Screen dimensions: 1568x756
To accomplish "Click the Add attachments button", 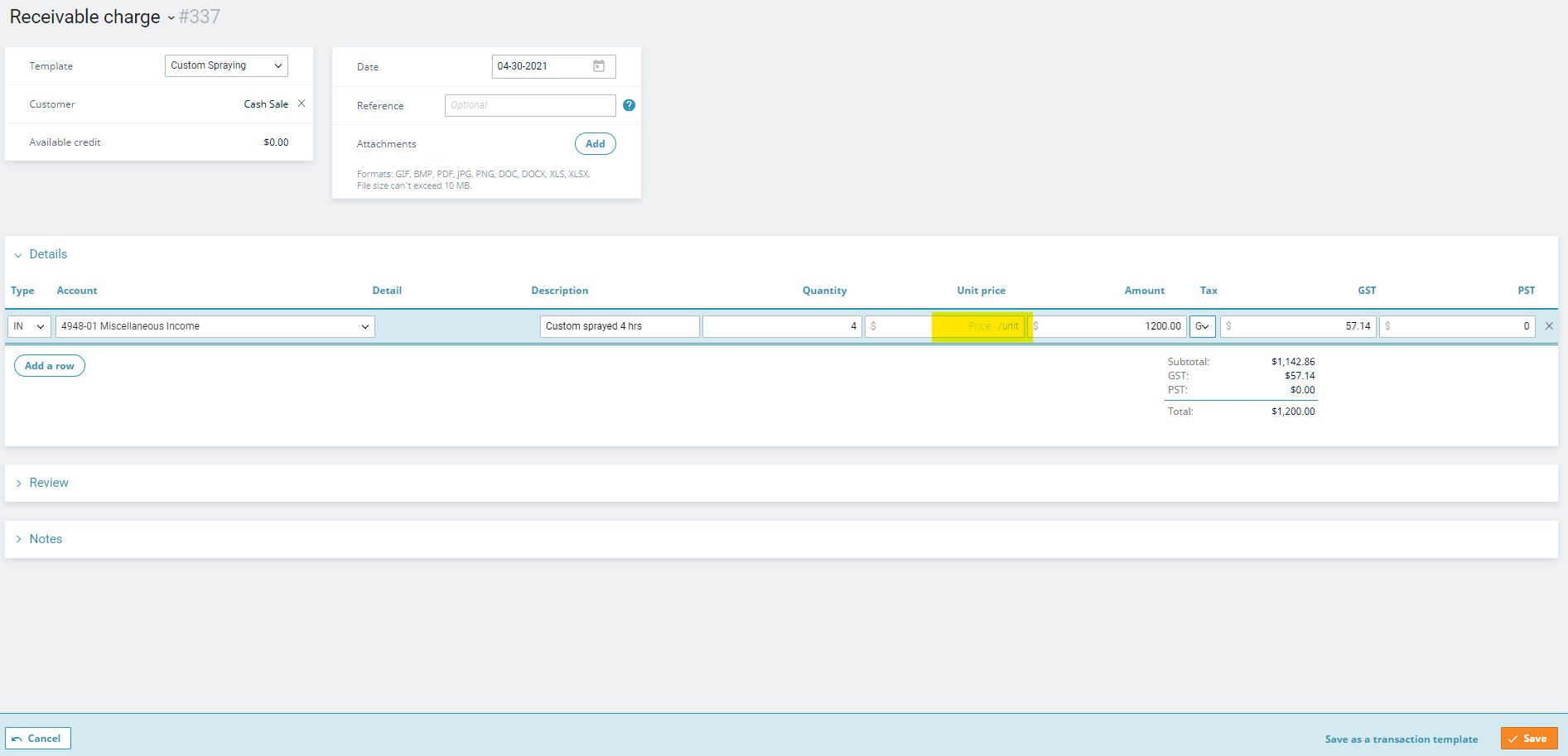I will tap(595, 144).
